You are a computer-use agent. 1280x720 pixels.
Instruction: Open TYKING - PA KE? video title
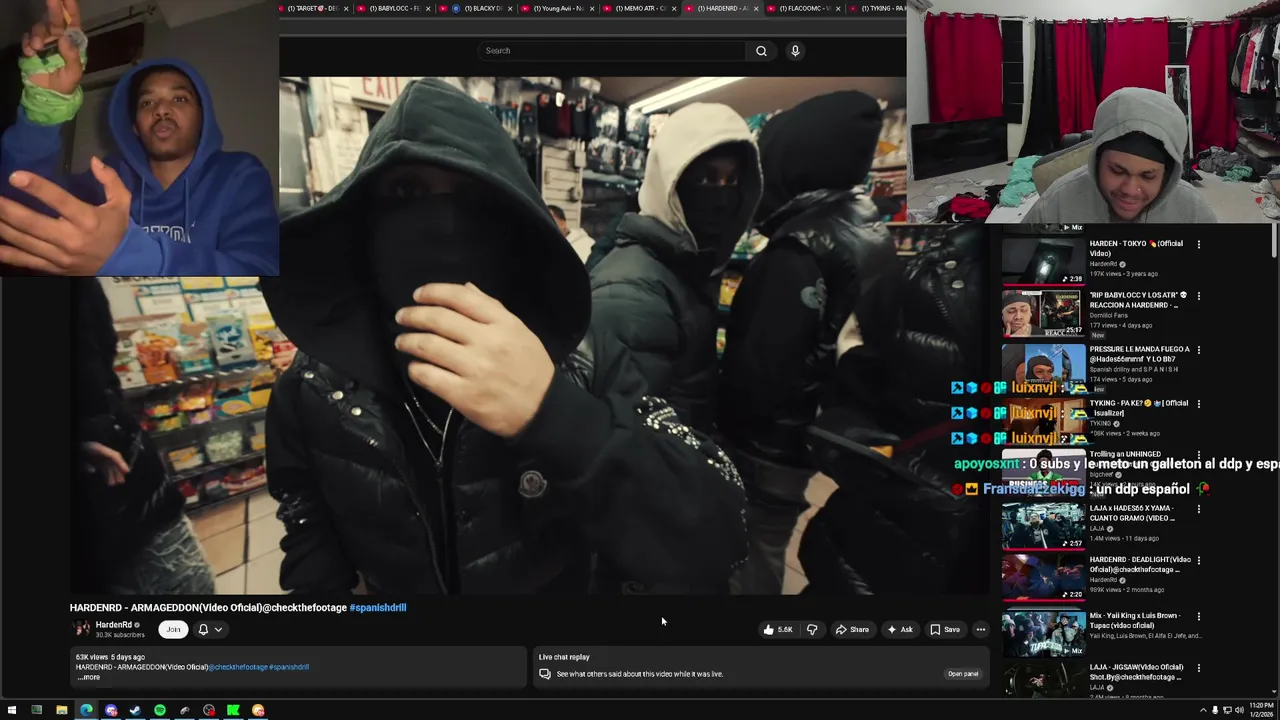(1138, 408)
